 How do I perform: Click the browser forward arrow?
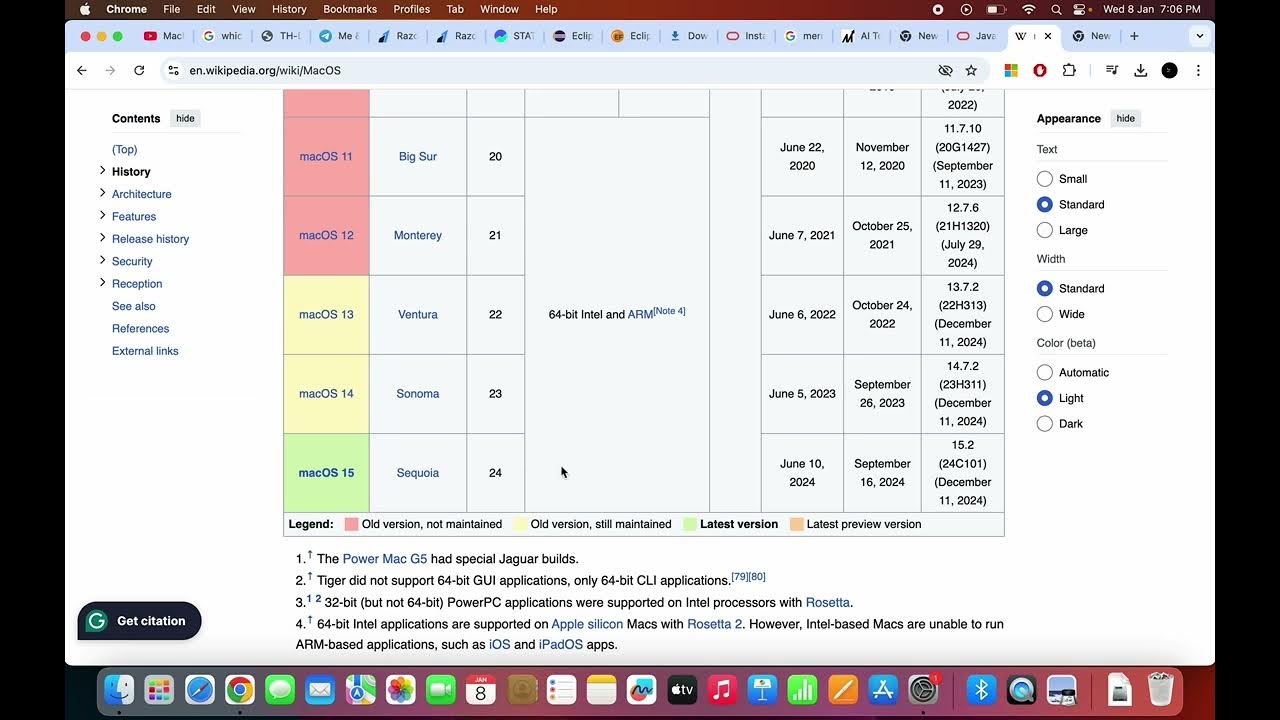(110, 70)
